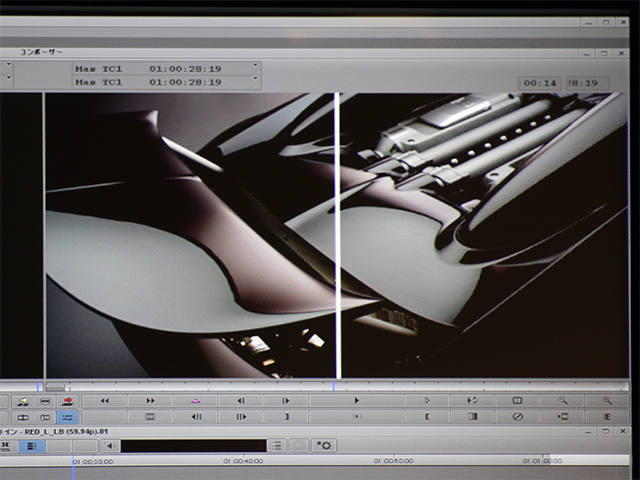Viewport: 640px width, 480px height.
Task: Step forward one frame
Action: coord(286,401)
